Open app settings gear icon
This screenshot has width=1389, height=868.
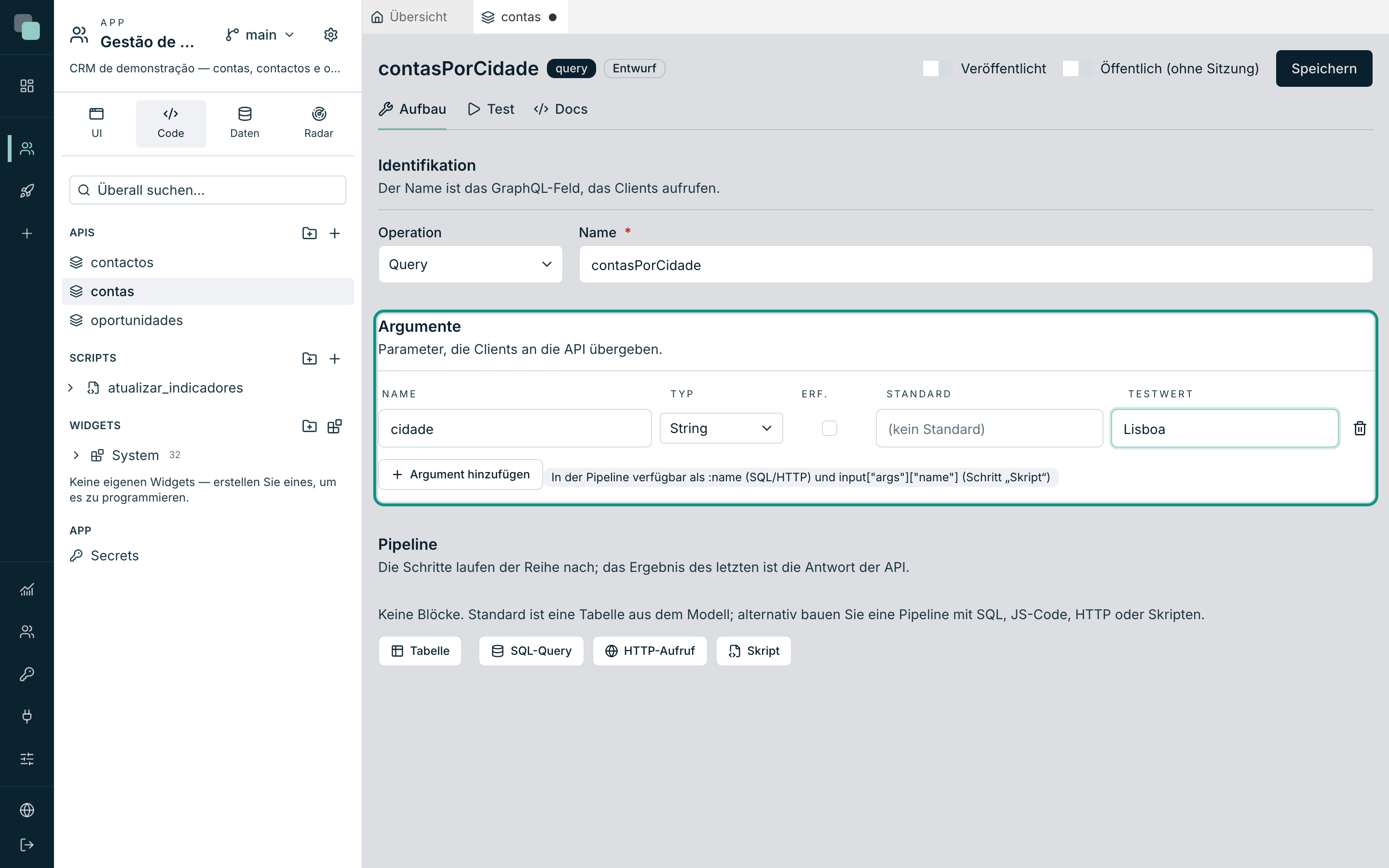[330, 35]
